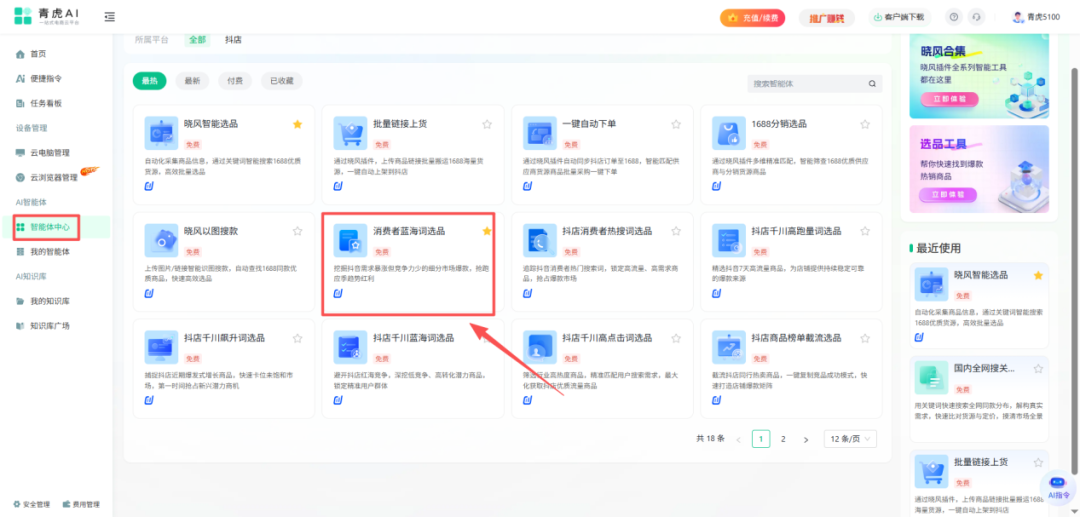1080x517 pixels.
Task: Open 云浏览器管理 in the sidebar
Action: pos(56,177)
